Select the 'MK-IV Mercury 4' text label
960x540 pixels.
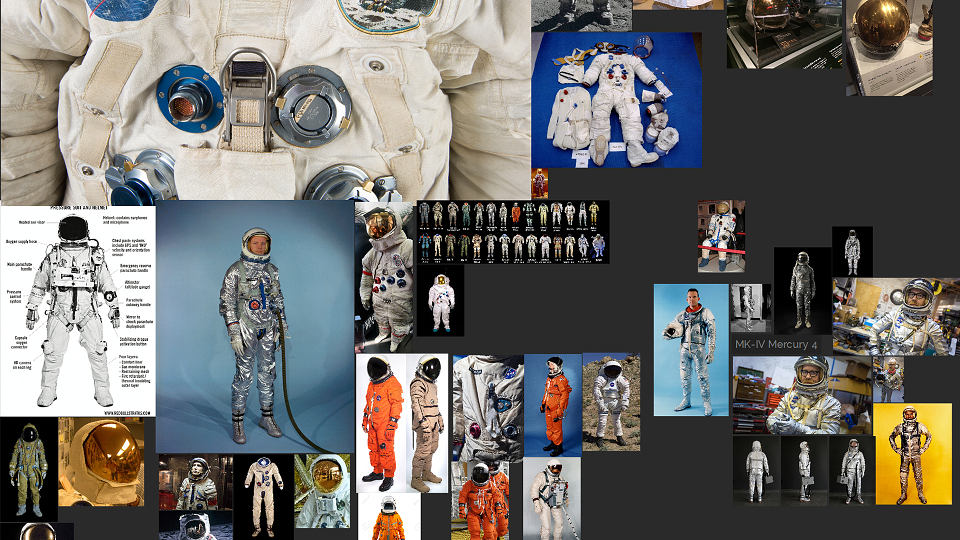[776, 345]
